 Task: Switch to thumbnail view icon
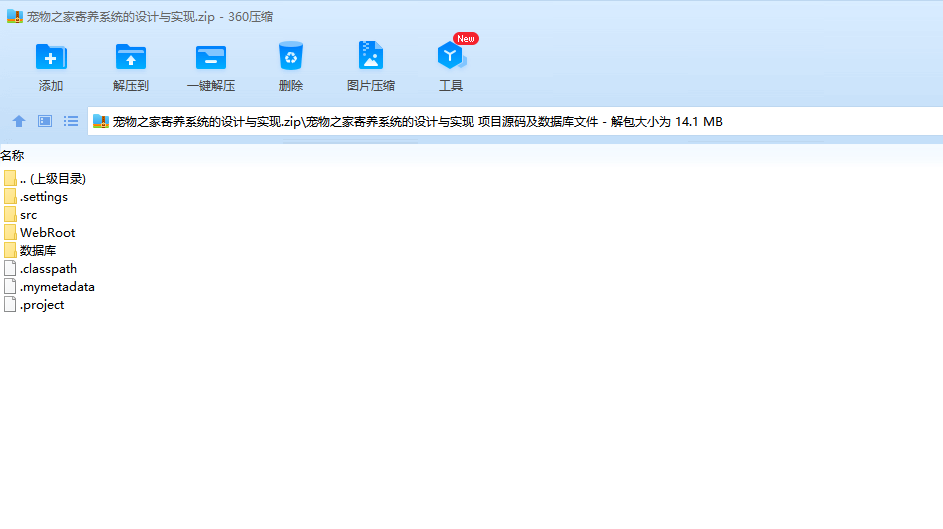click(45, 121)
